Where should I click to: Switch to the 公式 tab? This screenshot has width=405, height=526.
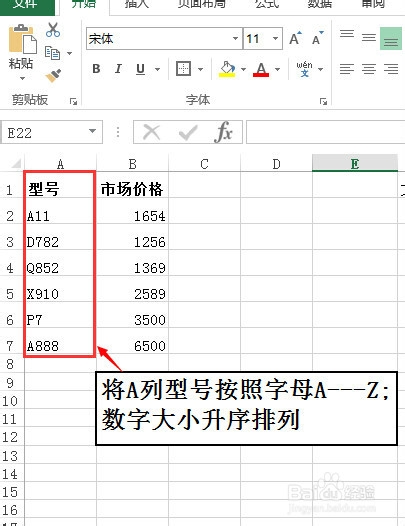click(x=267, y=5)
